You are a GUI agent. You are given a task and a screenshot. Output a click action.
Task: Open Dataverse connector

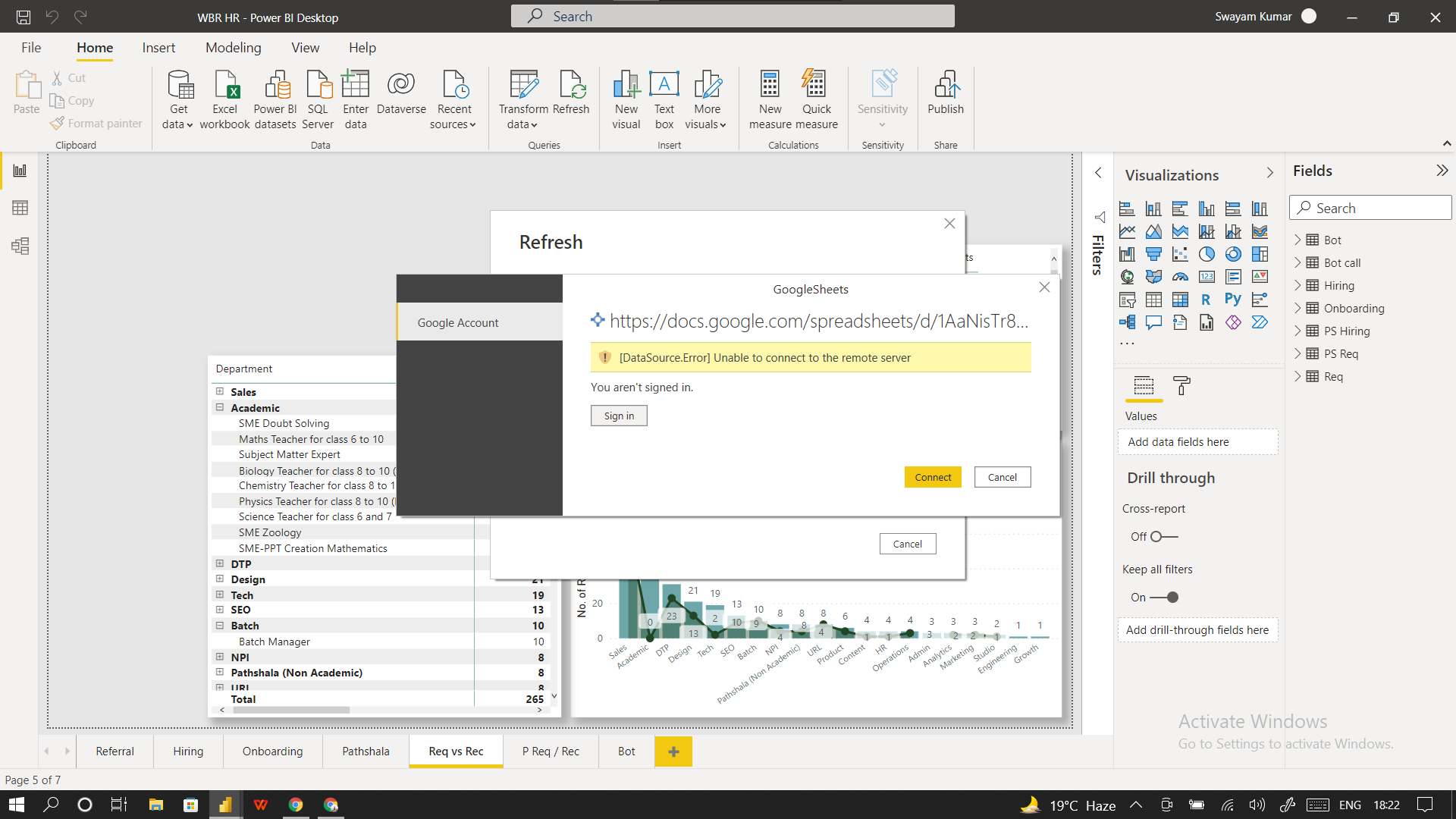pos(401,93)
